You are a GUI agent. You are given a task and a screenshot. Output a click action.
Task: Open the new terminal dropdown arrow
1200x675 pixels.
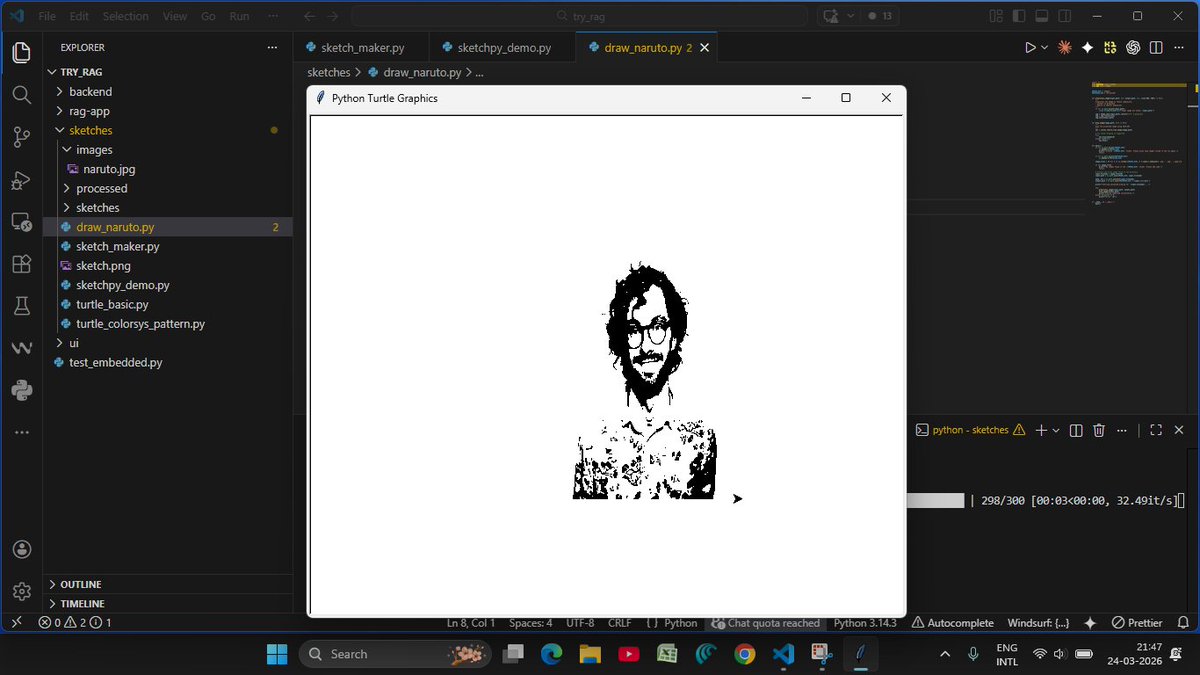[x=1056, y=430]
